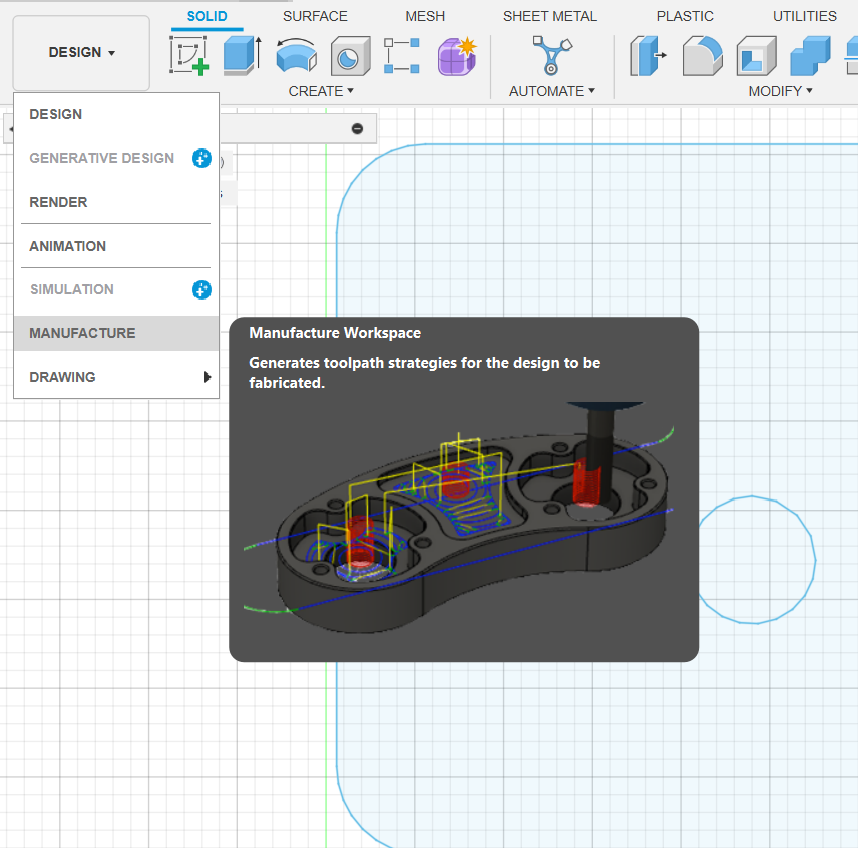
Task: Expand DRAWING submenu arrow
Action: (x=207, y=377)
